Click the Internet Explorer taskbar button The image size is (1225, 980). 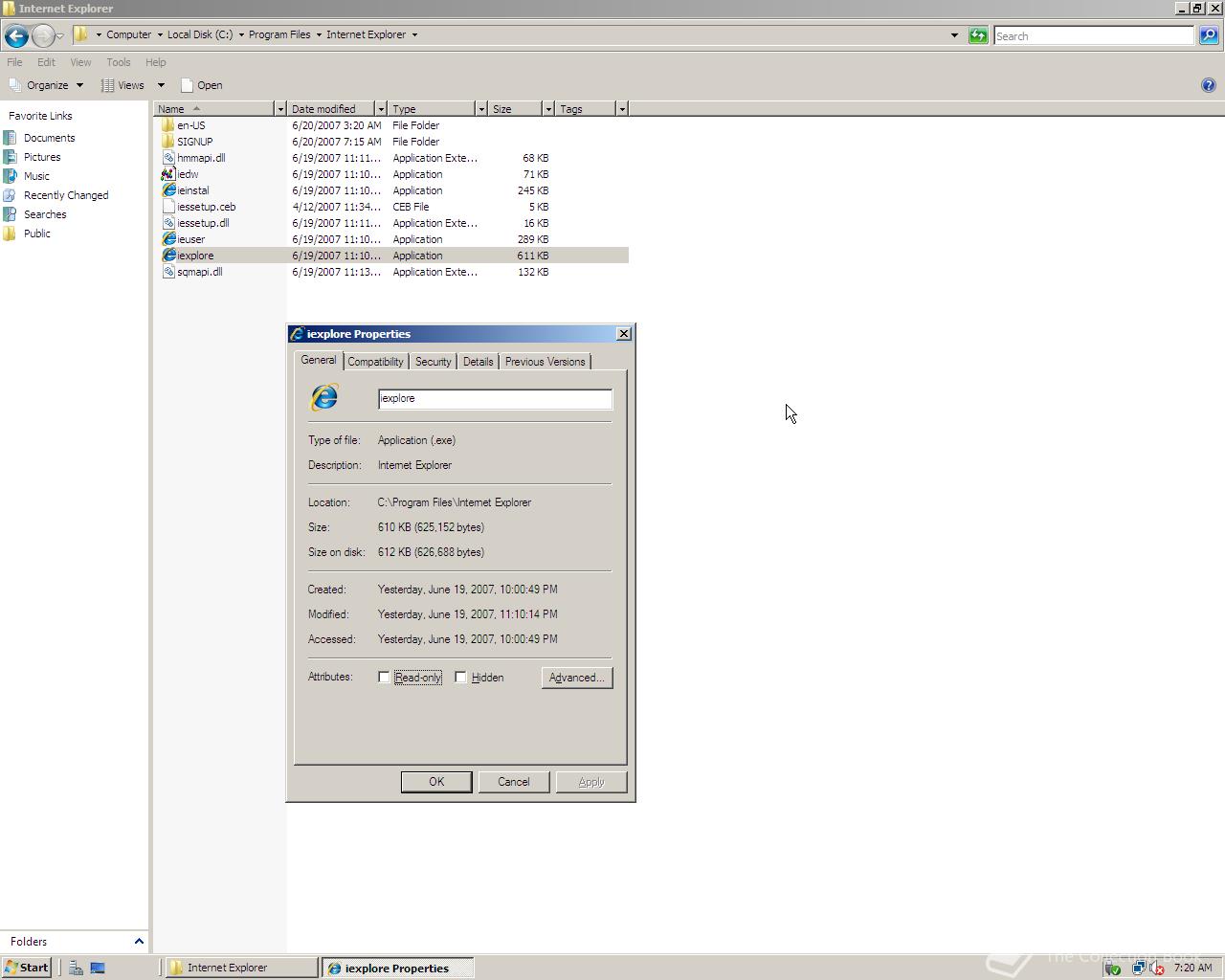[241, 968]
